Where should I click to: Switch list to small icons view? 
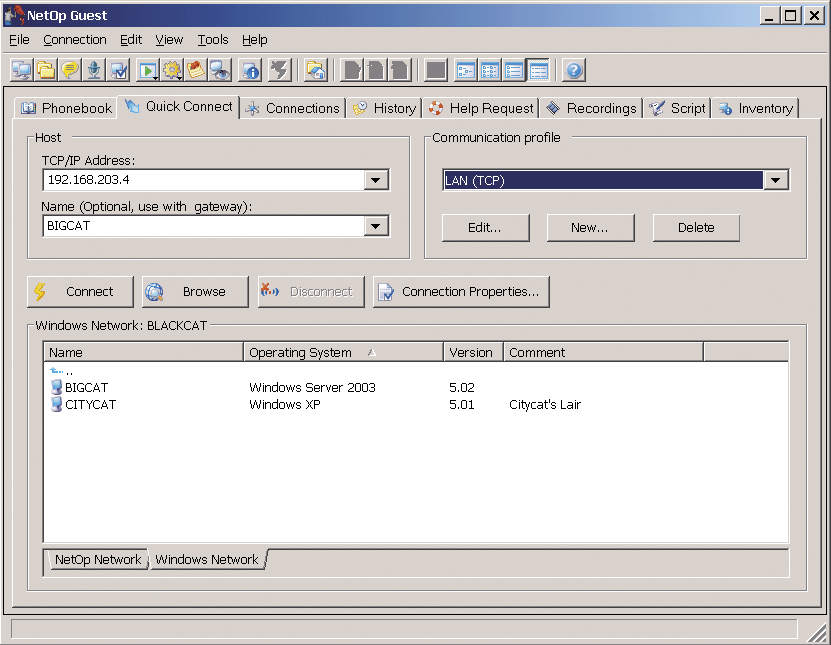pyautogui.click(x=490, y=70)
